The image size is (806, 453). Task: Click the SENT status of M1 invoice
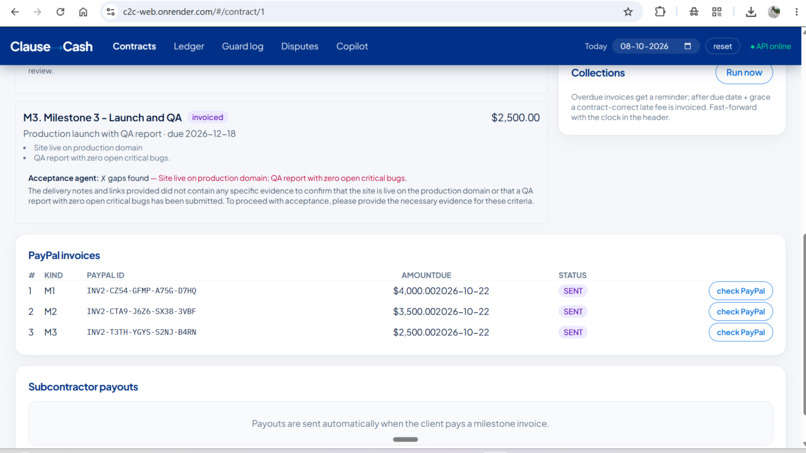coord(573,291)
